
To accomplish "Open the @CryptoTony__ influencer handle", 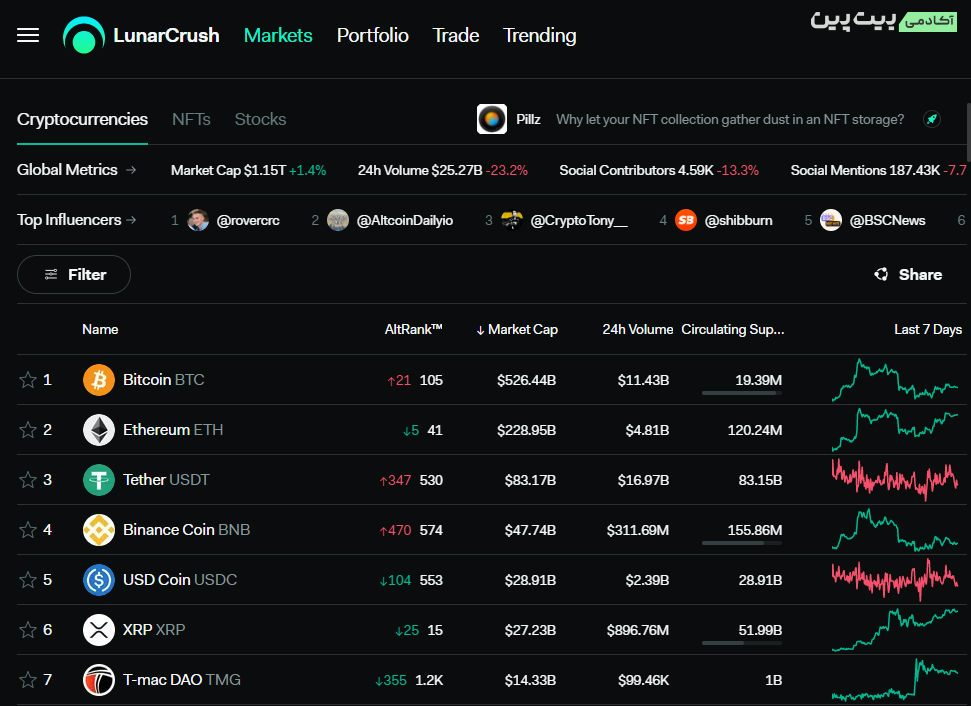I will 579,220.
